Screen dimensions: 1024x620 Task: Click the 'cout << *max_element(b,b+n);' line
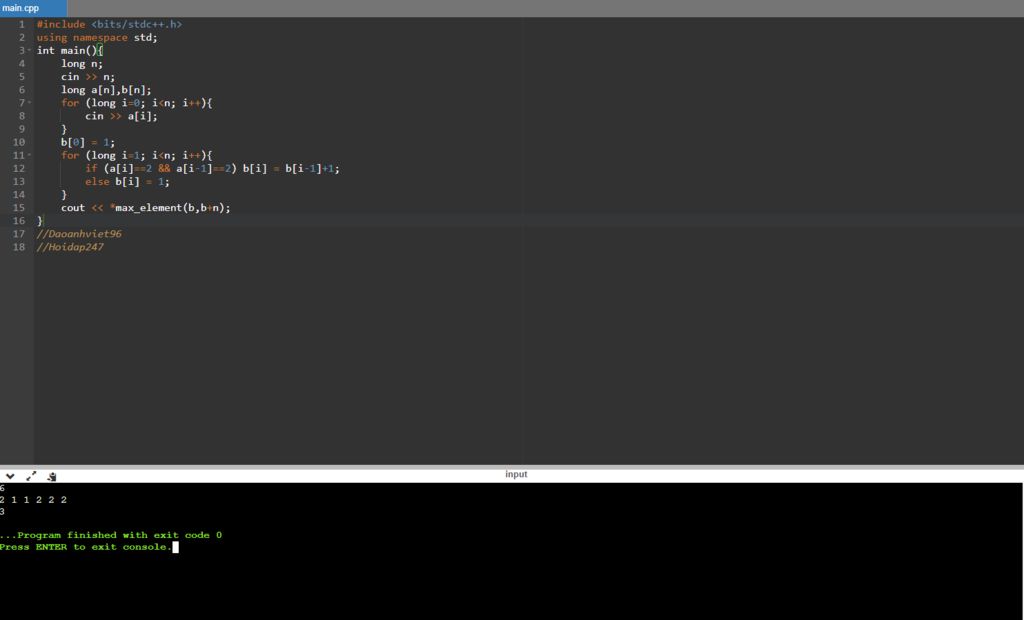pyautogui.click(x=146, y=208)
